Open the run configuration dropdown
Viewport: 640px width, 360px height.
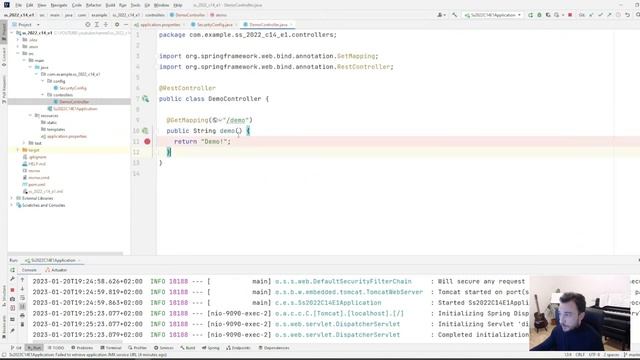tap(493, 15)
